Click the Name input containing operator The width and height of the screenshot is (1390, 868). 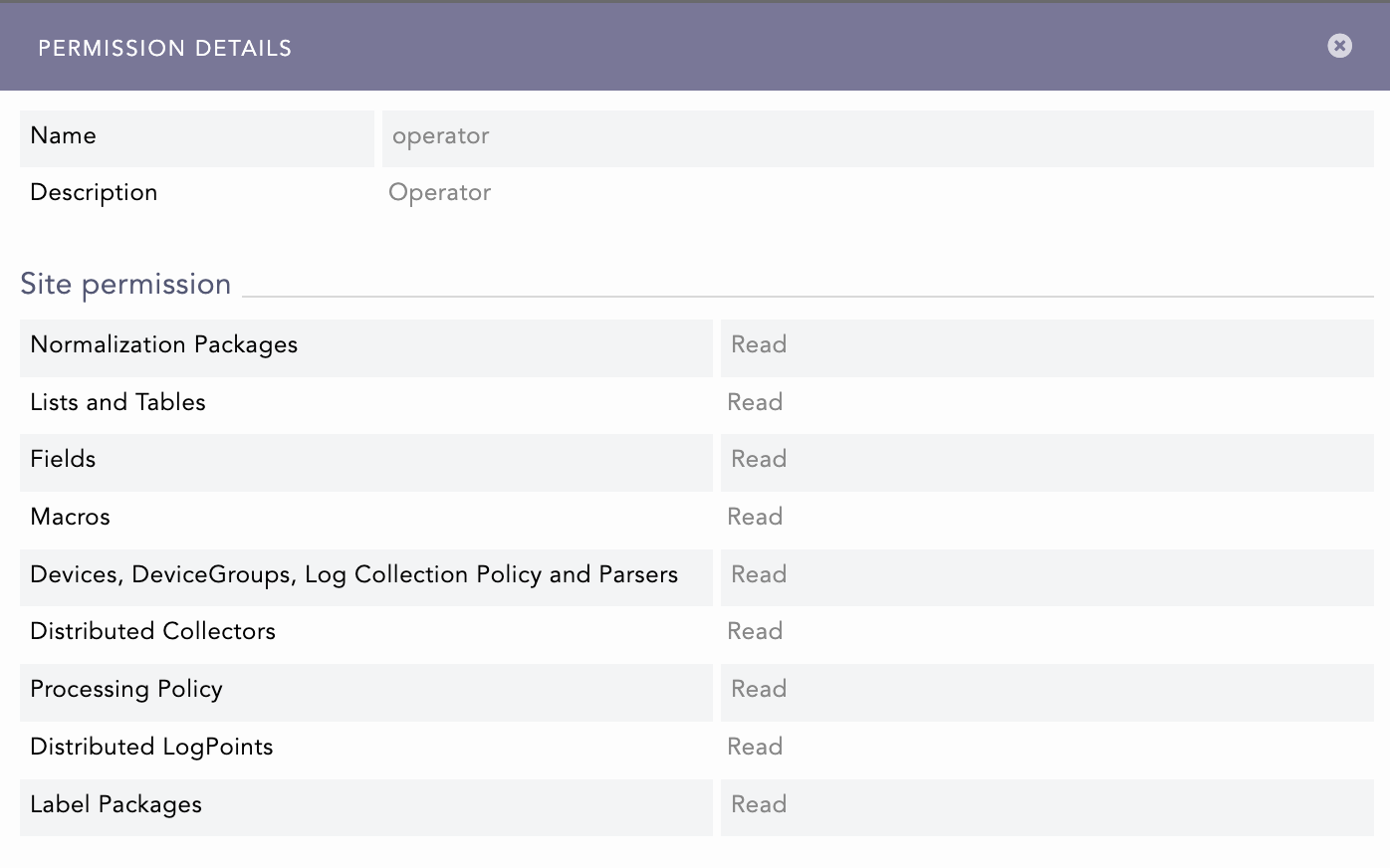point(876,138)
